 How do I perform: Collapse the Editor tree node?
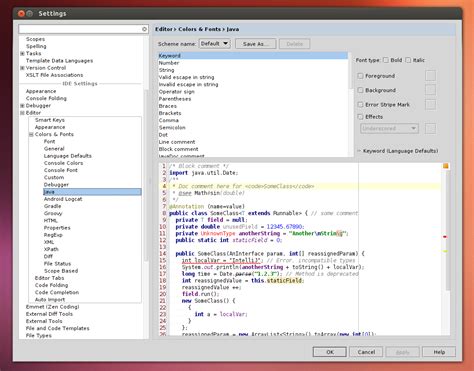click(22, 113)
